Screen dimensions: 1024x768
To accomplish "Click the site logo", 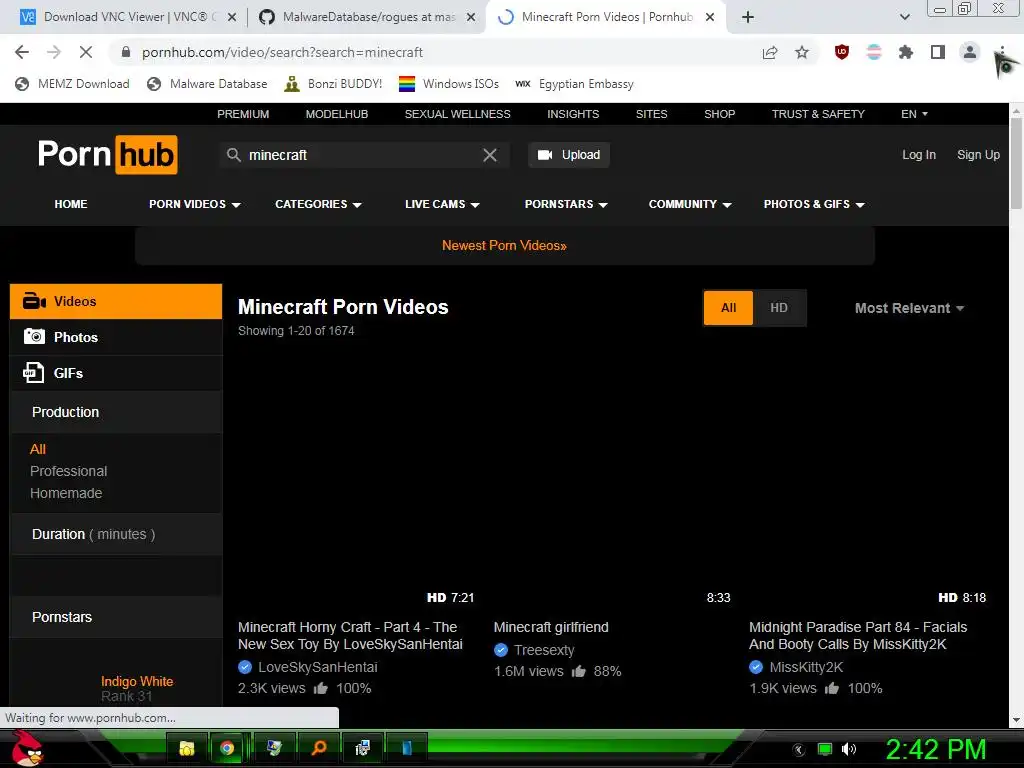I will [x=108, y=155].
